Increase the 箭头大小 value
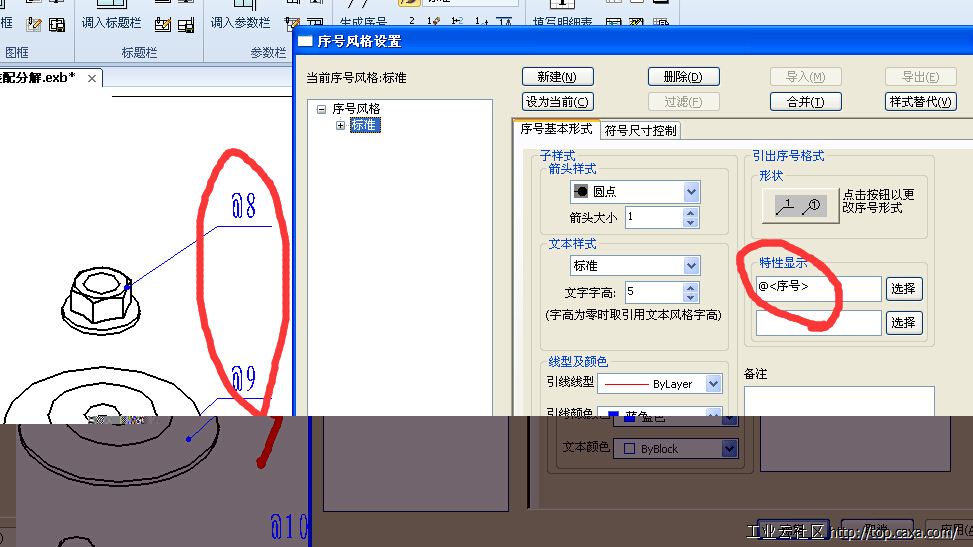Image resolution: width=973 pixels, height=547 pixels. pyautogui.click(x=691, y=212)
